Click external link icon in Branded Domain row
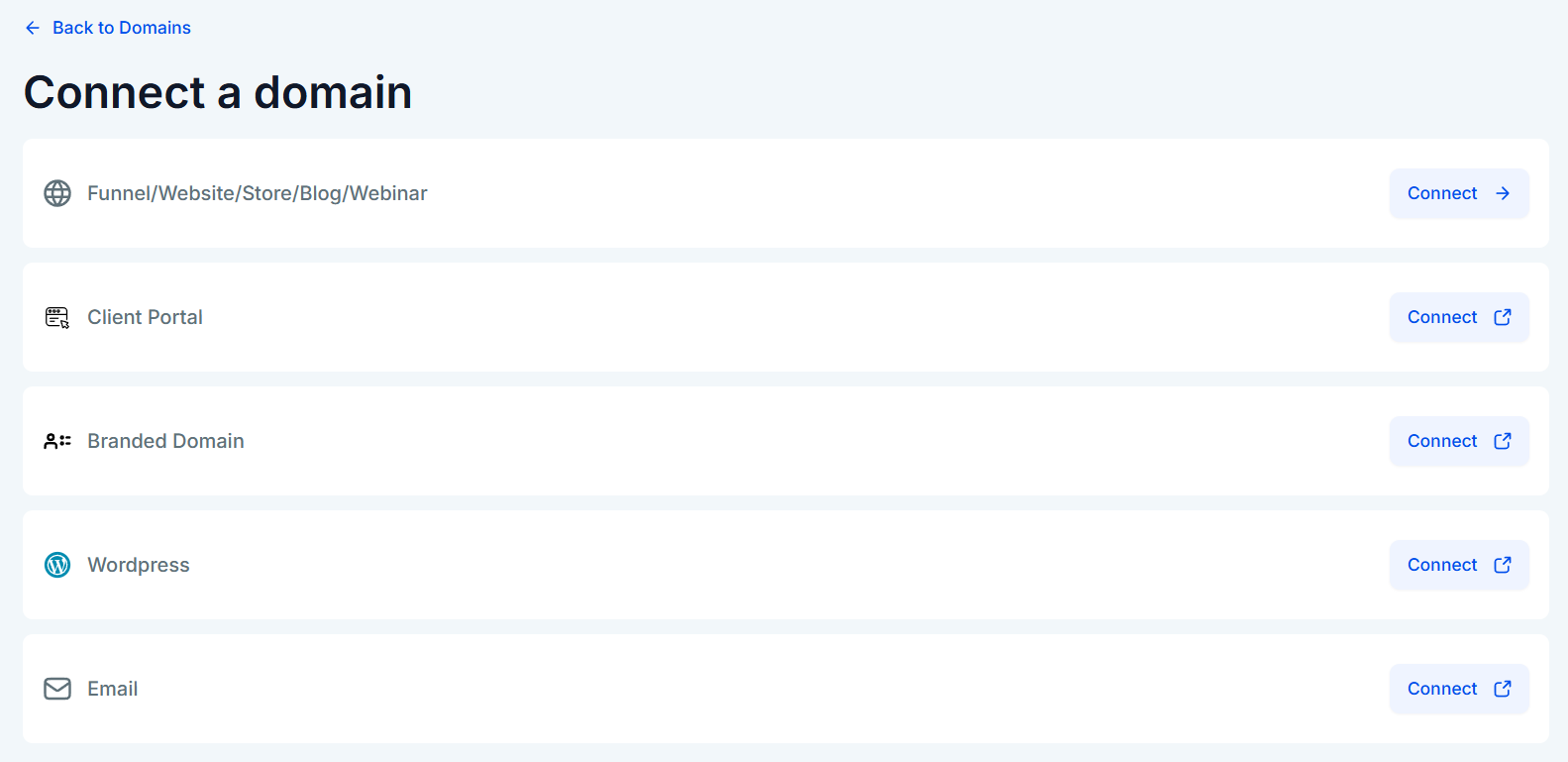 (1503, 441)
